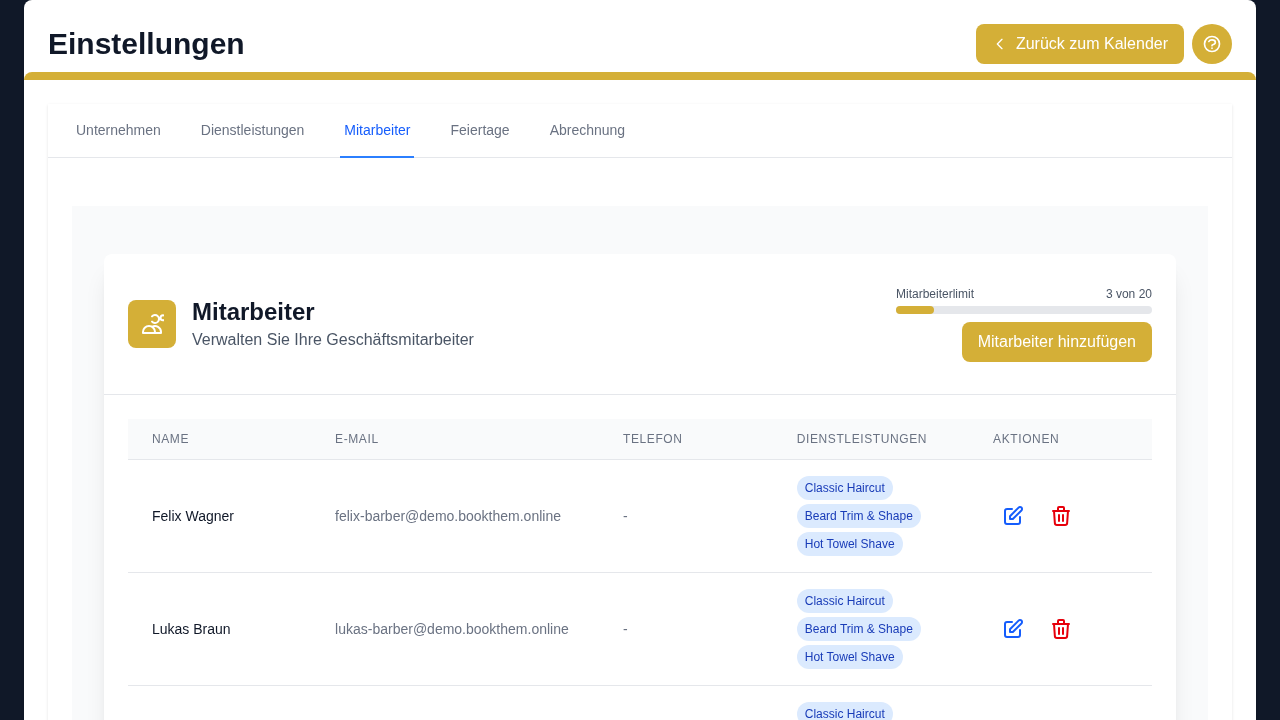Viewport: 1280px width, 720px height.
Task: Click the Mitarbeiterlimit progress bar
Action: click(x=1024, y=310)
